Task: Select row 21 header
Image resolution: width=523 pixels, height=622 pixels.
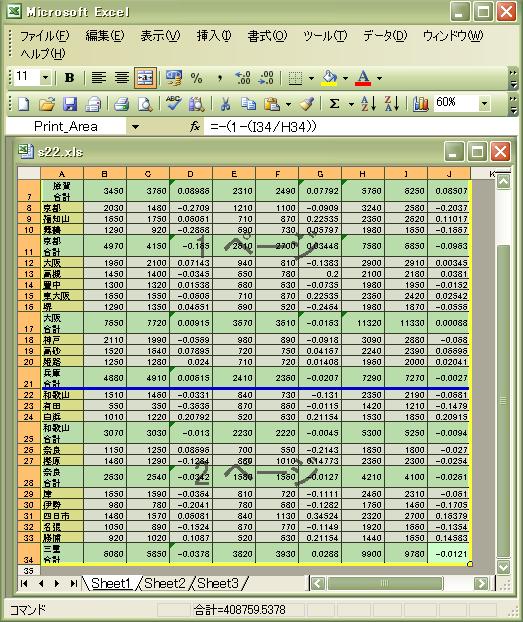Action: point(29,378)
